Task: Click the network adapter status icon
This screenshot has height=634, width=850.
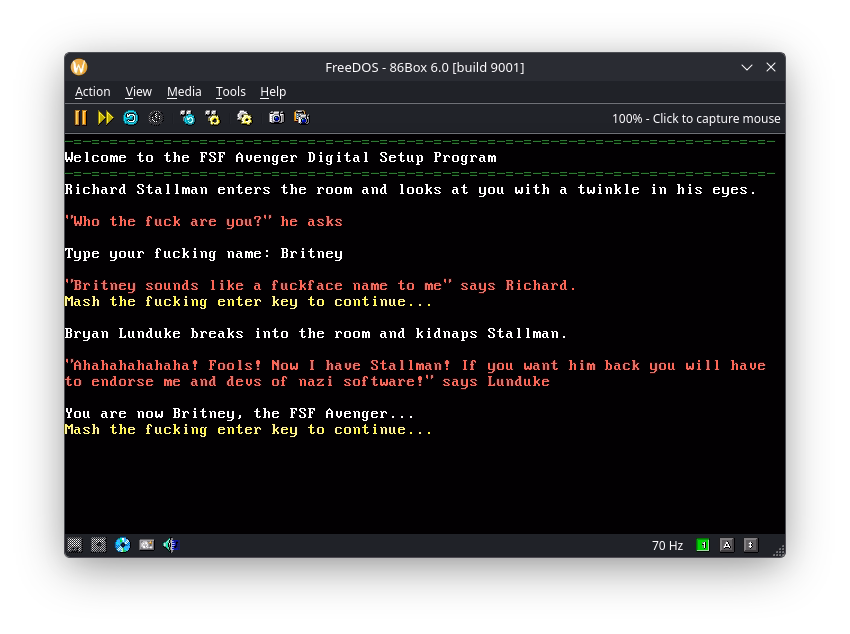Action: (146, 545)
